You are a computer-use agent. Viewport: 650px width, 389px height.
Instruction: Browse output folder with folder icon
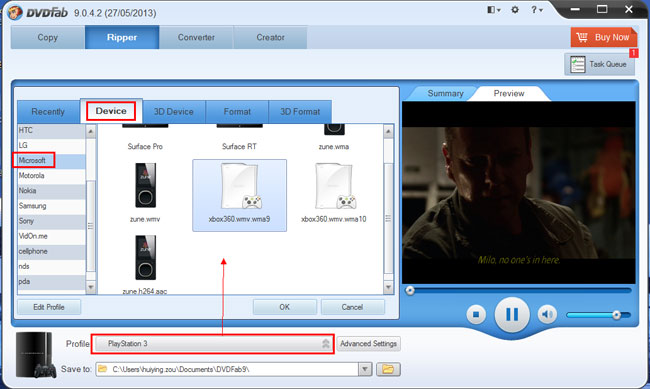[x=388, y=369]
